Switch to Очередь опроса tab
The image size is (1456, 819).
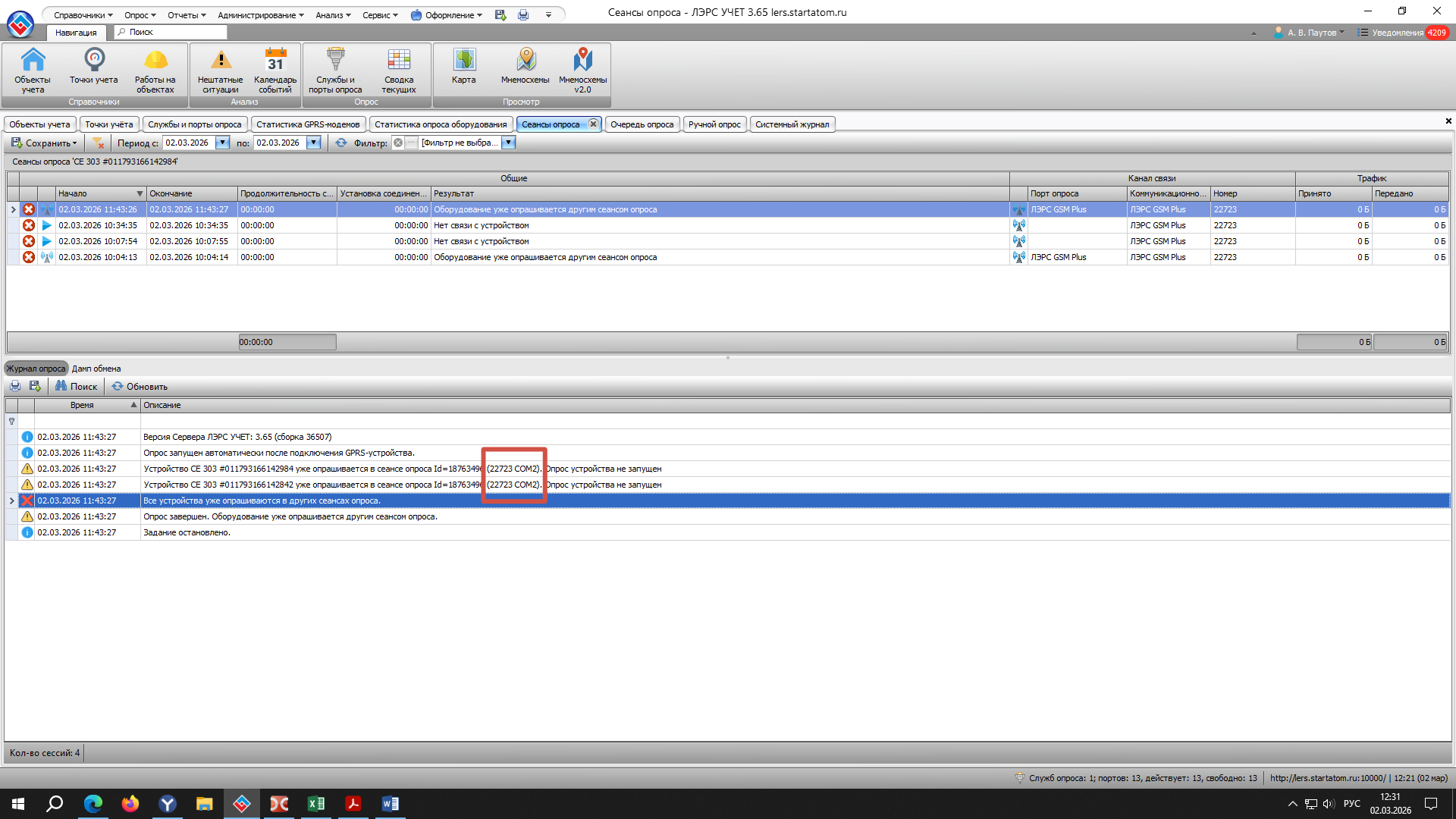click(642, 124)
